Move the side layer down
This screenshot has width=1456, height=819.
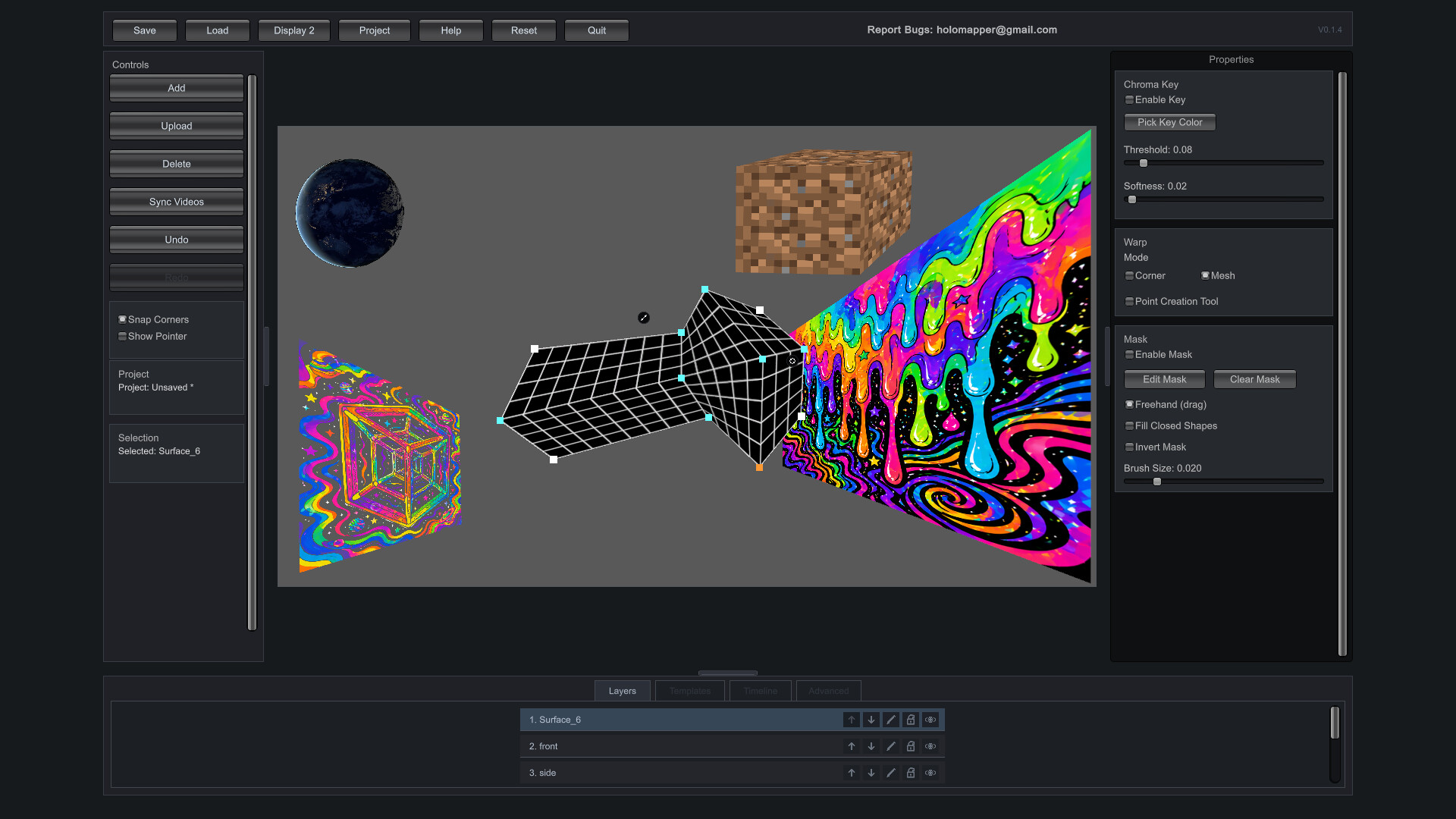[x=871, y=773]
